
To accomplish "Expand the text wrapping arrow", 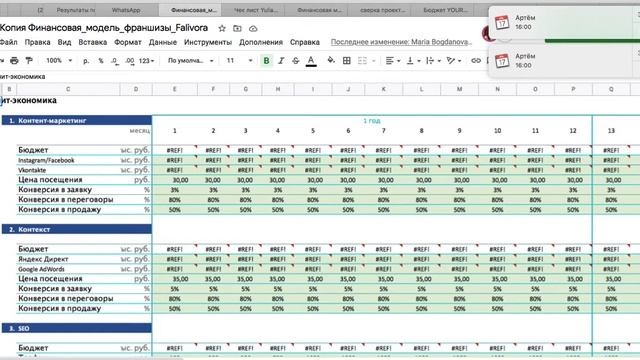I will pos(439,61).
